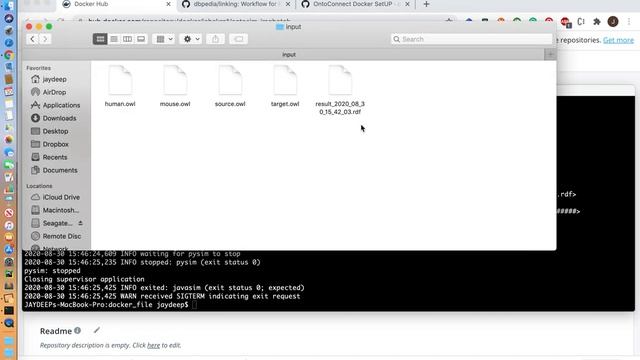Switch Finder to icon view
Image resolution: width=640 pixels, height=360 pixels.
pos(100,39)
